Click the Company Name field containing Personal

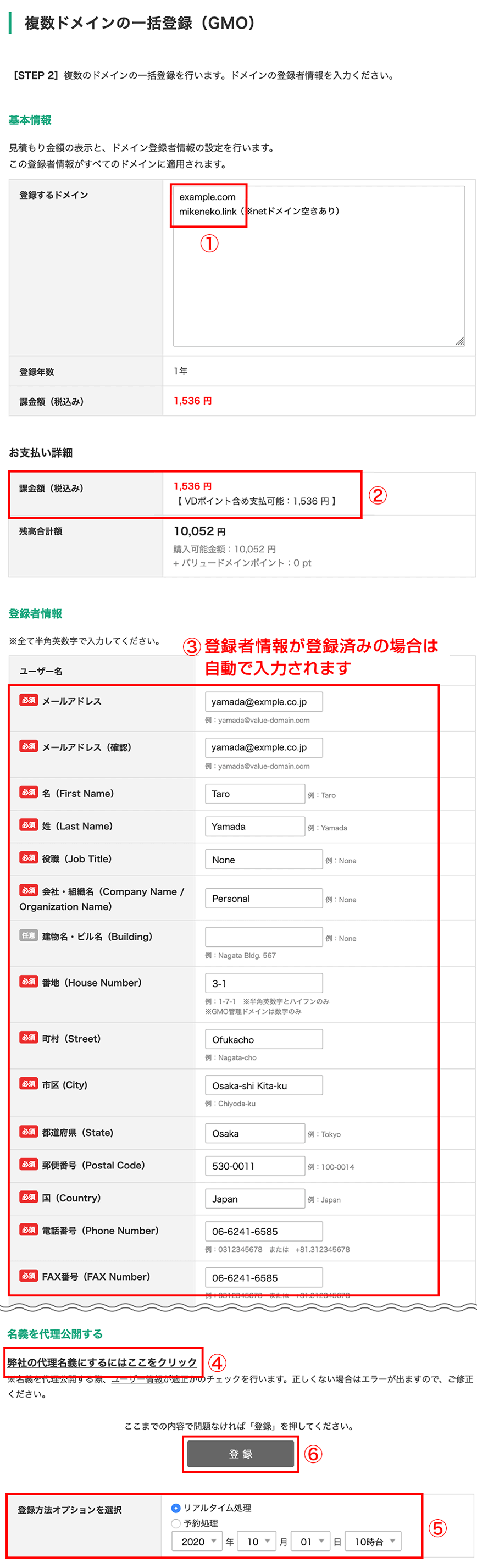tap(263, 899)
